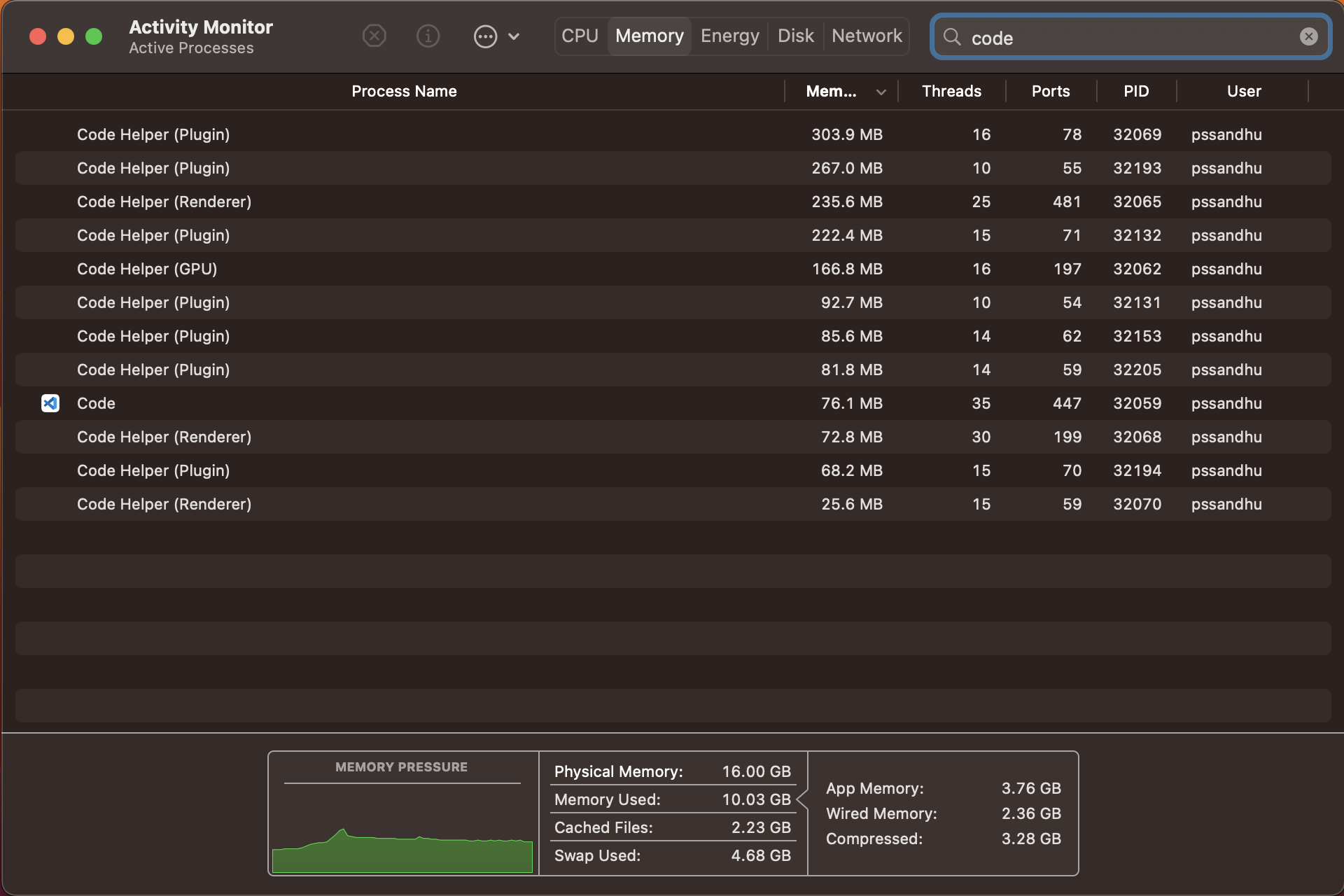This screenshot has height=896, width=1344.
Task: Click the 235.6 MB memory value
Action: (847, 202)
